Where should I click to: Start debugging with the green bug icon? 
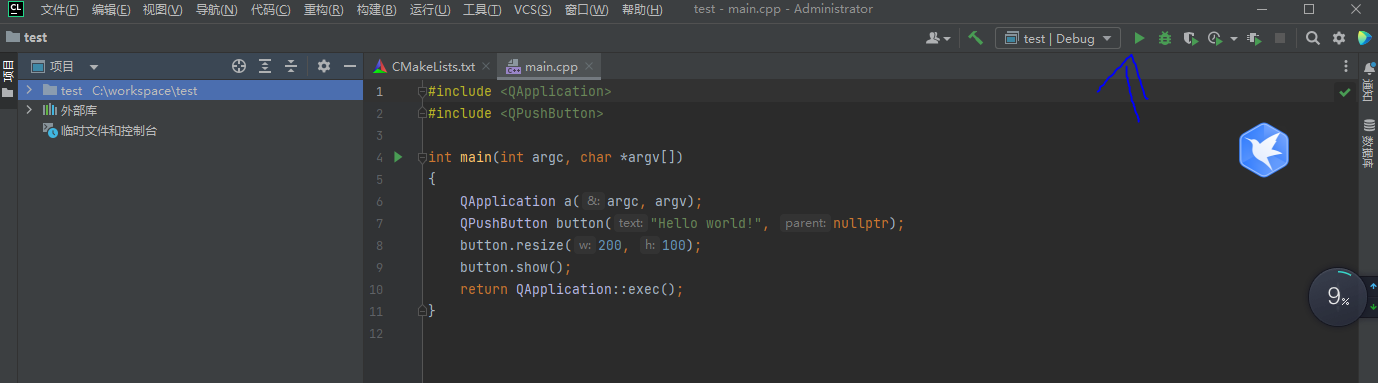click(x=1165, y=38)
